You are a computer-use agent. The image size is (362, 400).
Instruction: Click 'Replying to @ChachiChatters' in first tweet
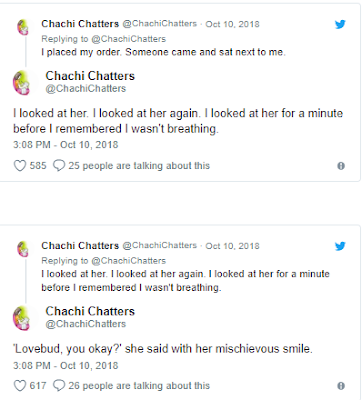point(103,39)
